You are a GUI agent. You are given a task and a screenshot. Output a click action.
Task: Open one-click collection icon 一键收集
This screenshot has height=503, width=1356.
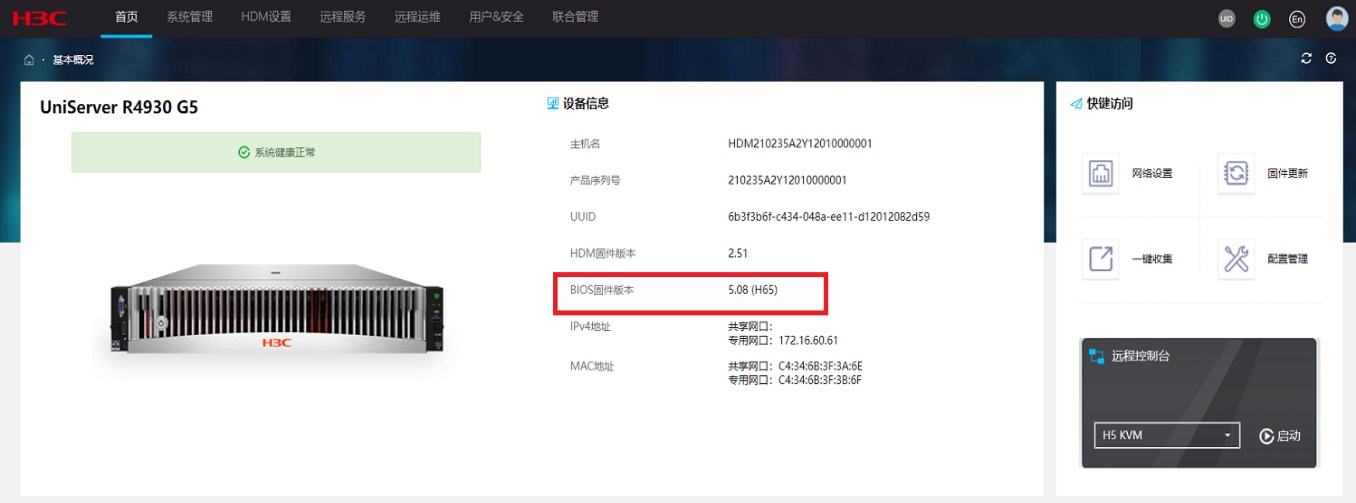pyautogui.click(x=1101, y=258)
